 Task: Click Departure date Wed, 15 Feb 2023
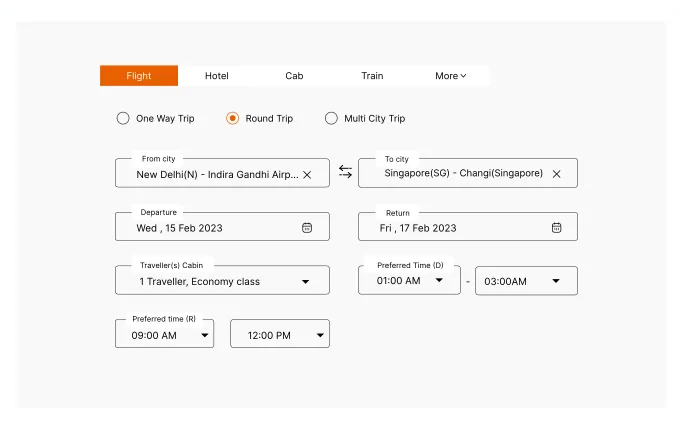(x=179, y=228)
